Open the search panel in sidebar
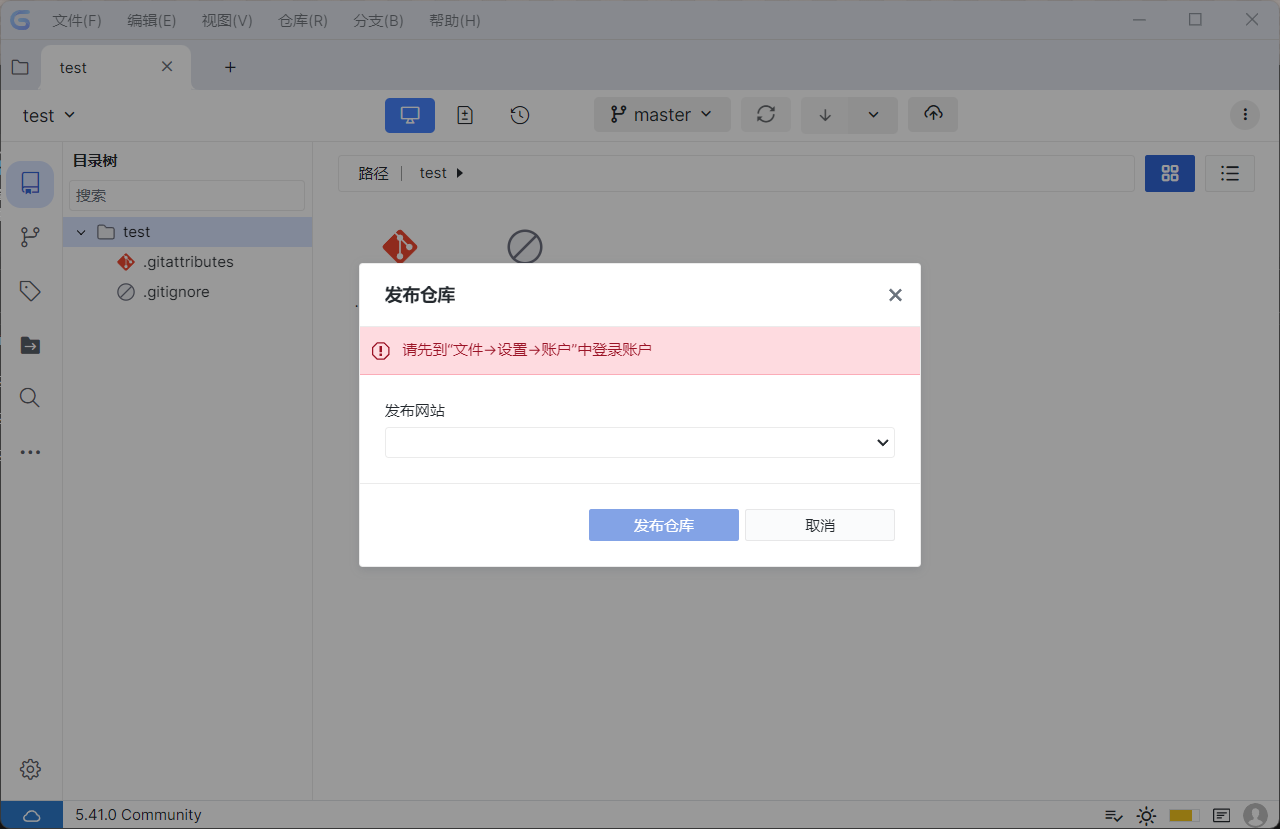 point(29,397)
